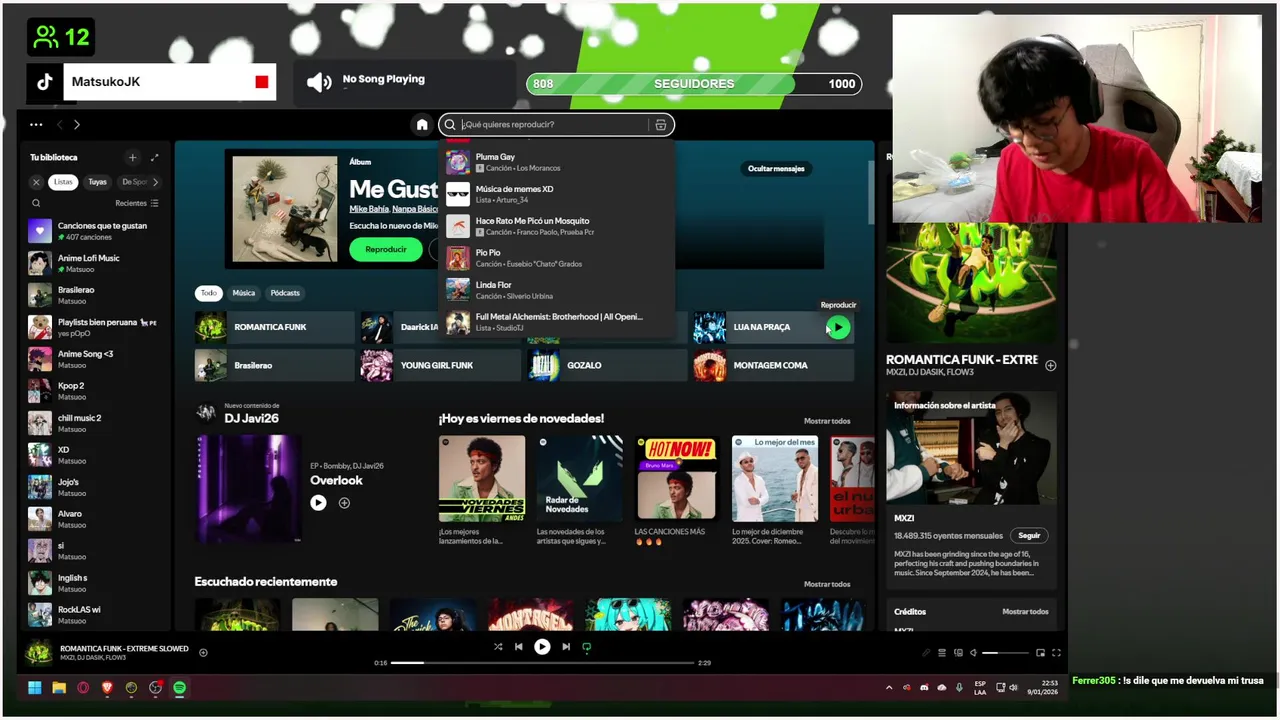Viewport: 1280px width, 720px height.
Task: Open connect to a device icon
Action: (958, 653)
